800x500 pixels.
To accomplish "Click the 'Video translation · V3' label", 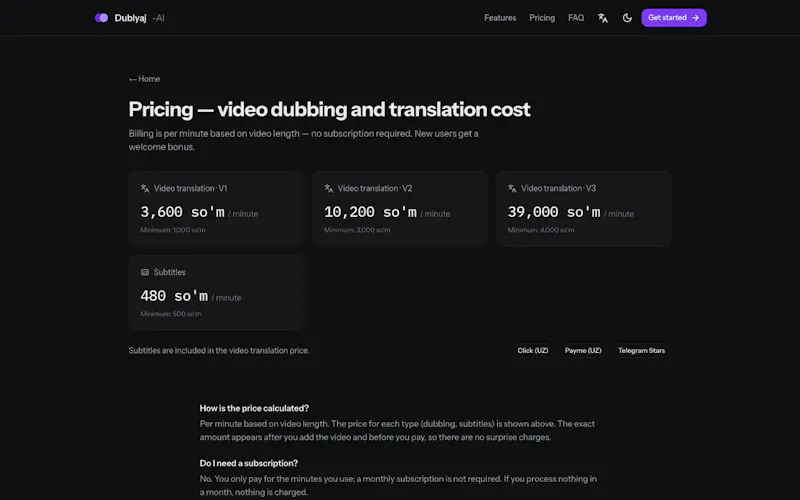I will pyautogui.click(x=558, y=188).
